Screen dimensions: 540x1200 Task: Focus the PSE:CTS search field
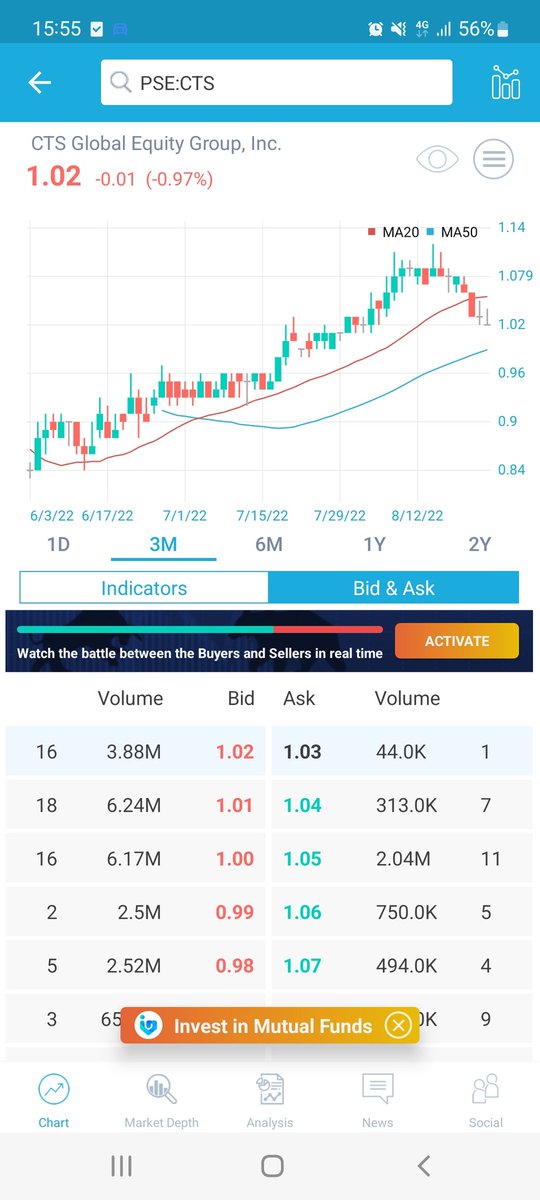pyautogui.click(x=277, y=83)
